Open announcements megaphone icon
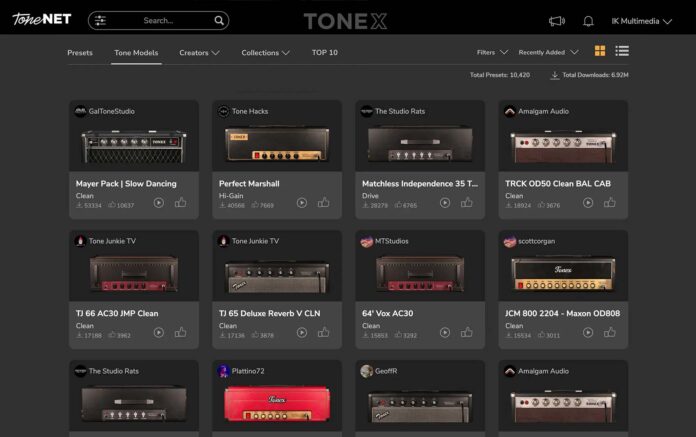This screenshot has width=696, height=437. [557, 21]
